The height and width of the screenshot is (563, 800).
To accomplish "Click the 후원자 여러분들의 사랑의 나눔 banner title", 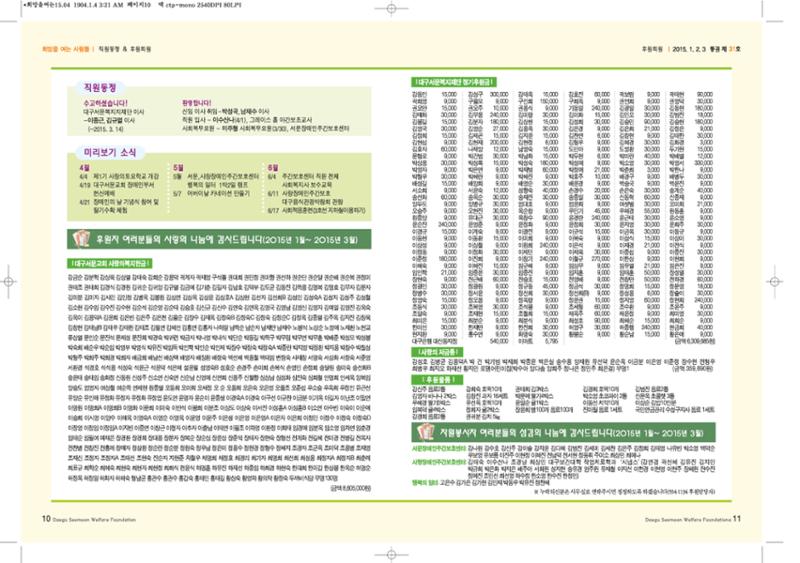I will pos(227,239).
